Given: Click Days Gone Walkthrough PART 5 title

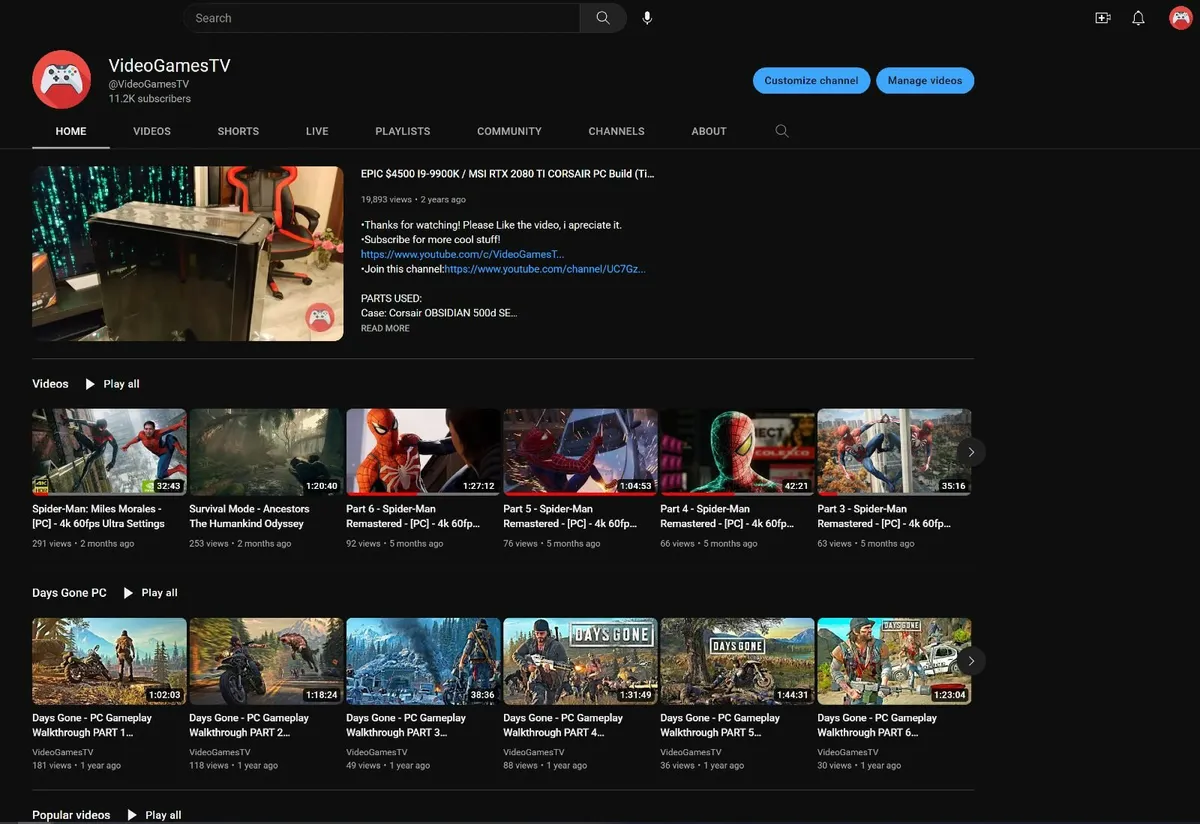Looking at the screenshot, I should pyautogui.click(x=720, y=725).
